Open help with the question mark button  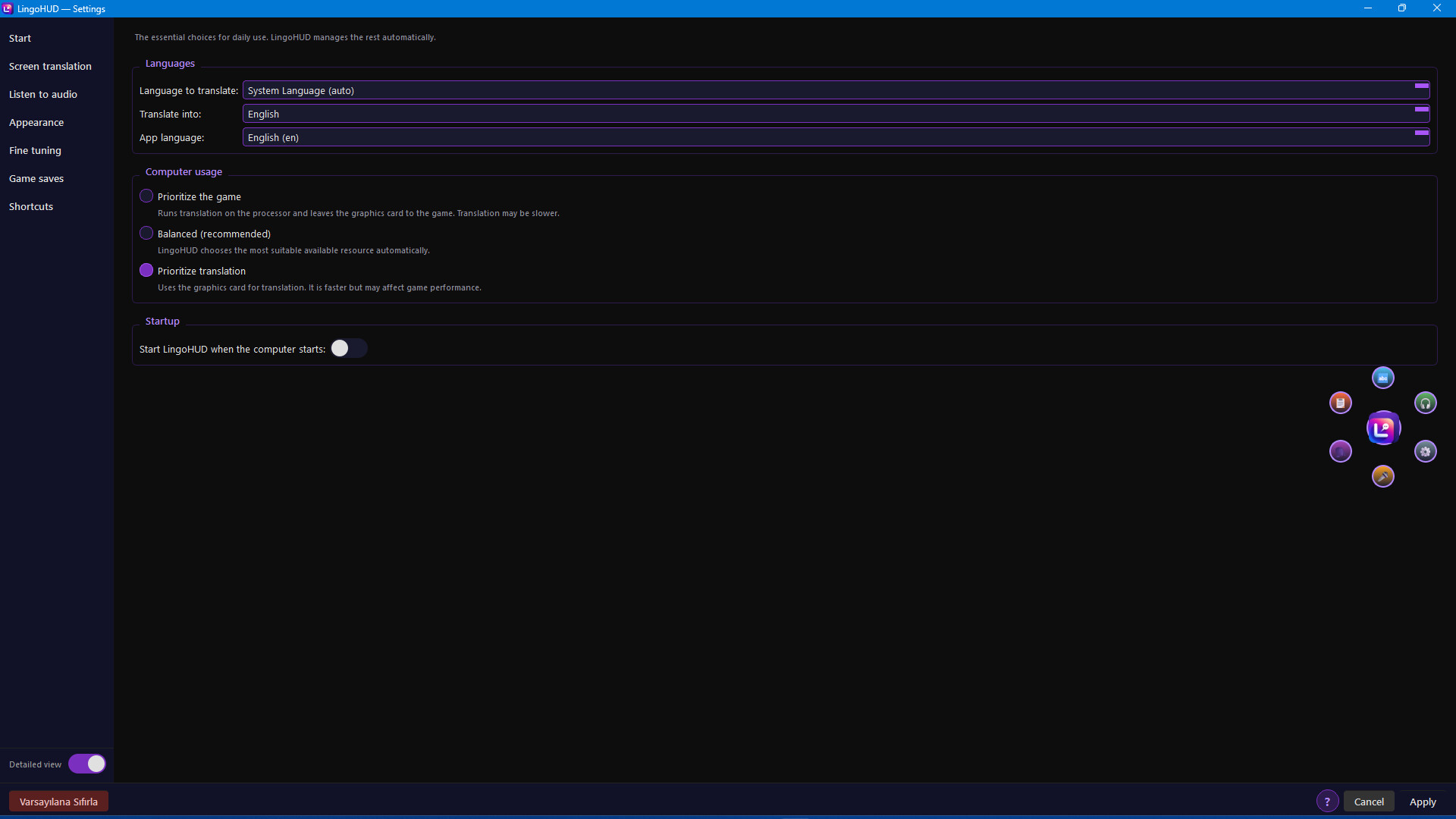tap(1327, 802)
